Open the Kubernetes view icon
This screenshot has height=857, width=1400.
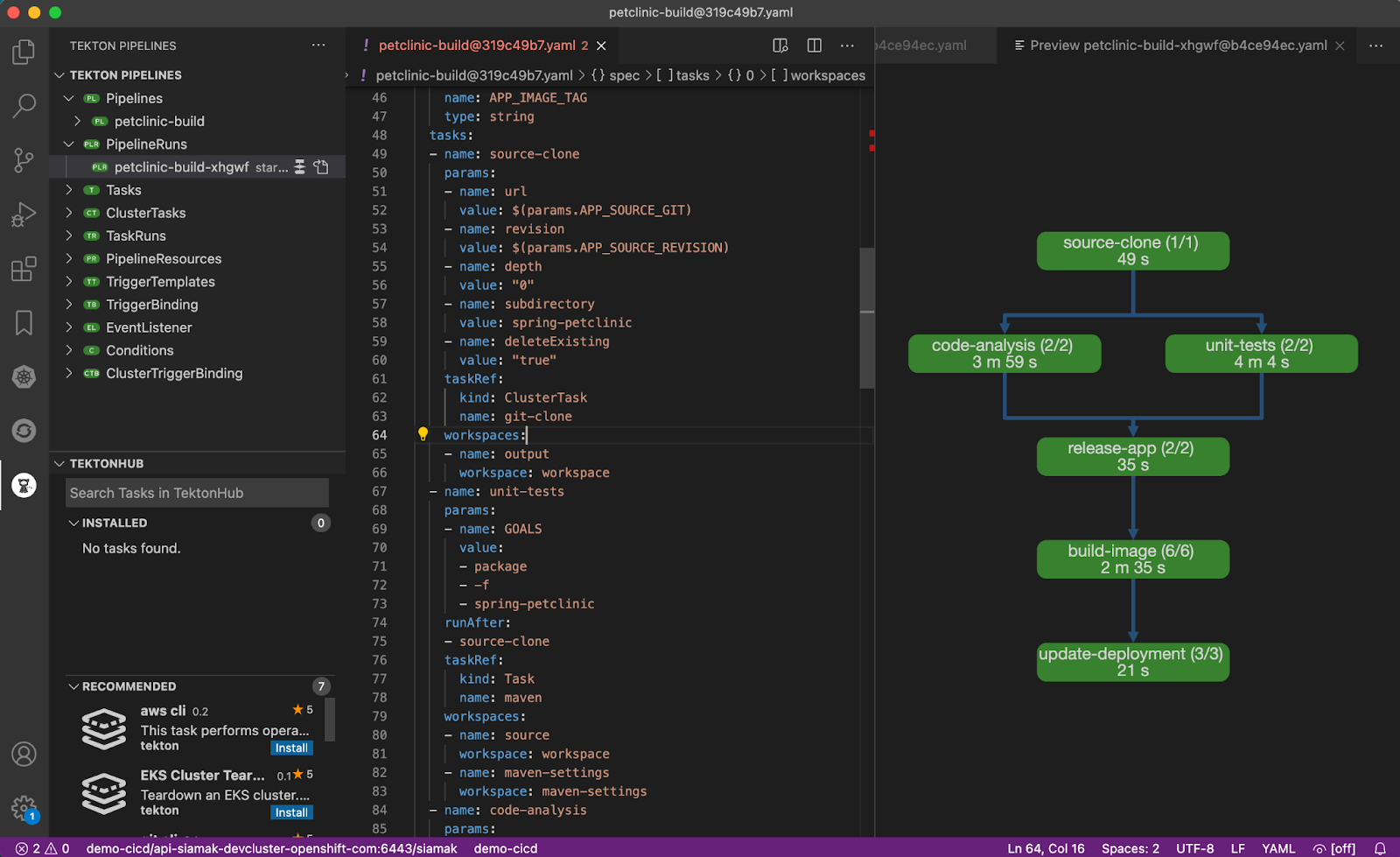pos(24,376)
